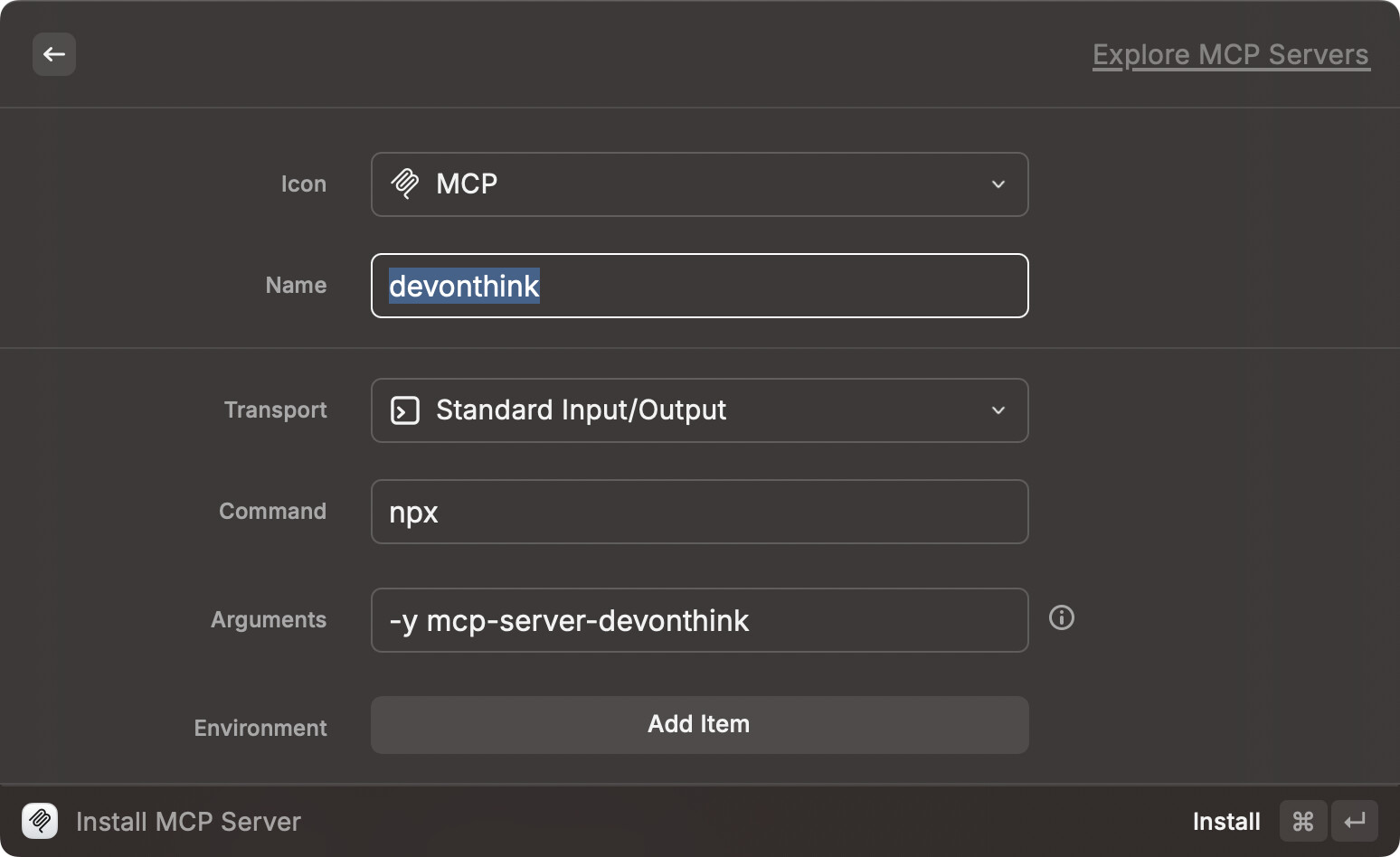This screenshot has width=1400, height=857.
Task: Open the Explore MCP Servers link
Action: tap(1230, 55)
